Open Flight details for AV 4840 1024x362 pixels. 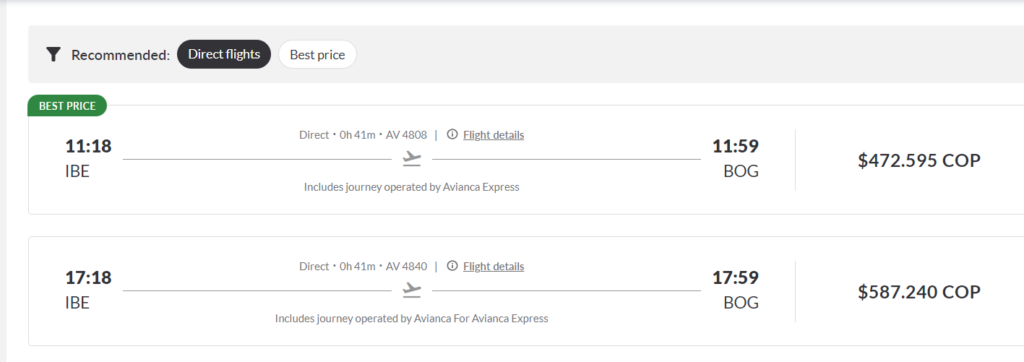point(494,267)
